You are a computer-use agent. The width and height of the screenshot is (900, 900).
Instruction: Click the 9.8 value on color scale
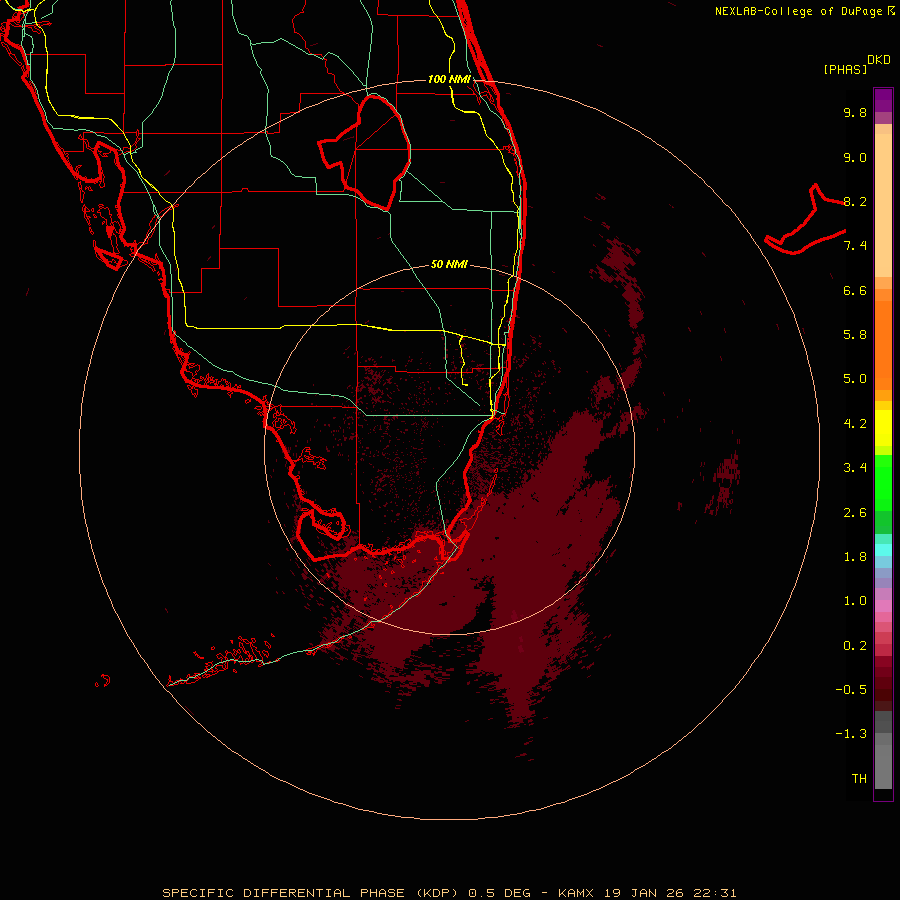[x=855, y=112]
